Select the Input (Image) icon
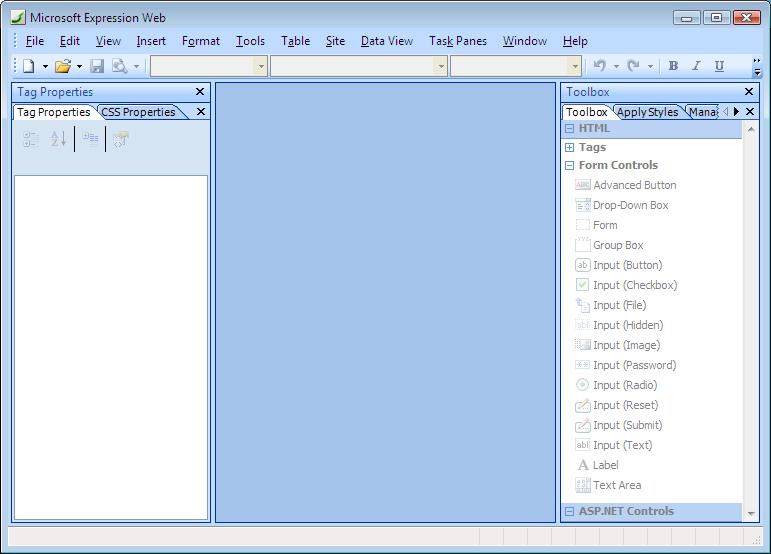The height and width of the screenshot is (554, 771). 583,345
